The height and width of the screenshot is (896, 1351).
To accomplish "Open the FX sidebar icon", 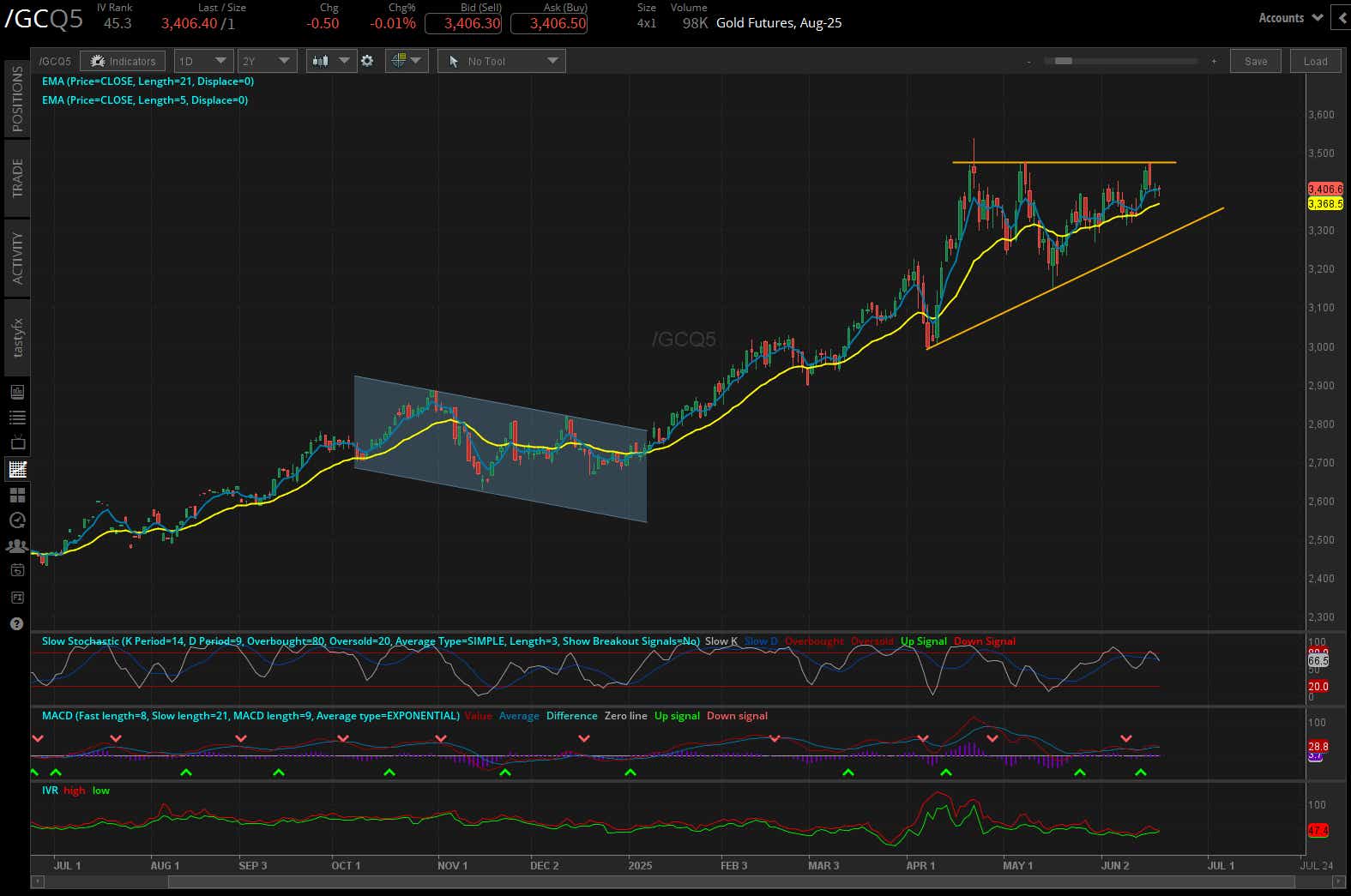I will coord(17,597).
